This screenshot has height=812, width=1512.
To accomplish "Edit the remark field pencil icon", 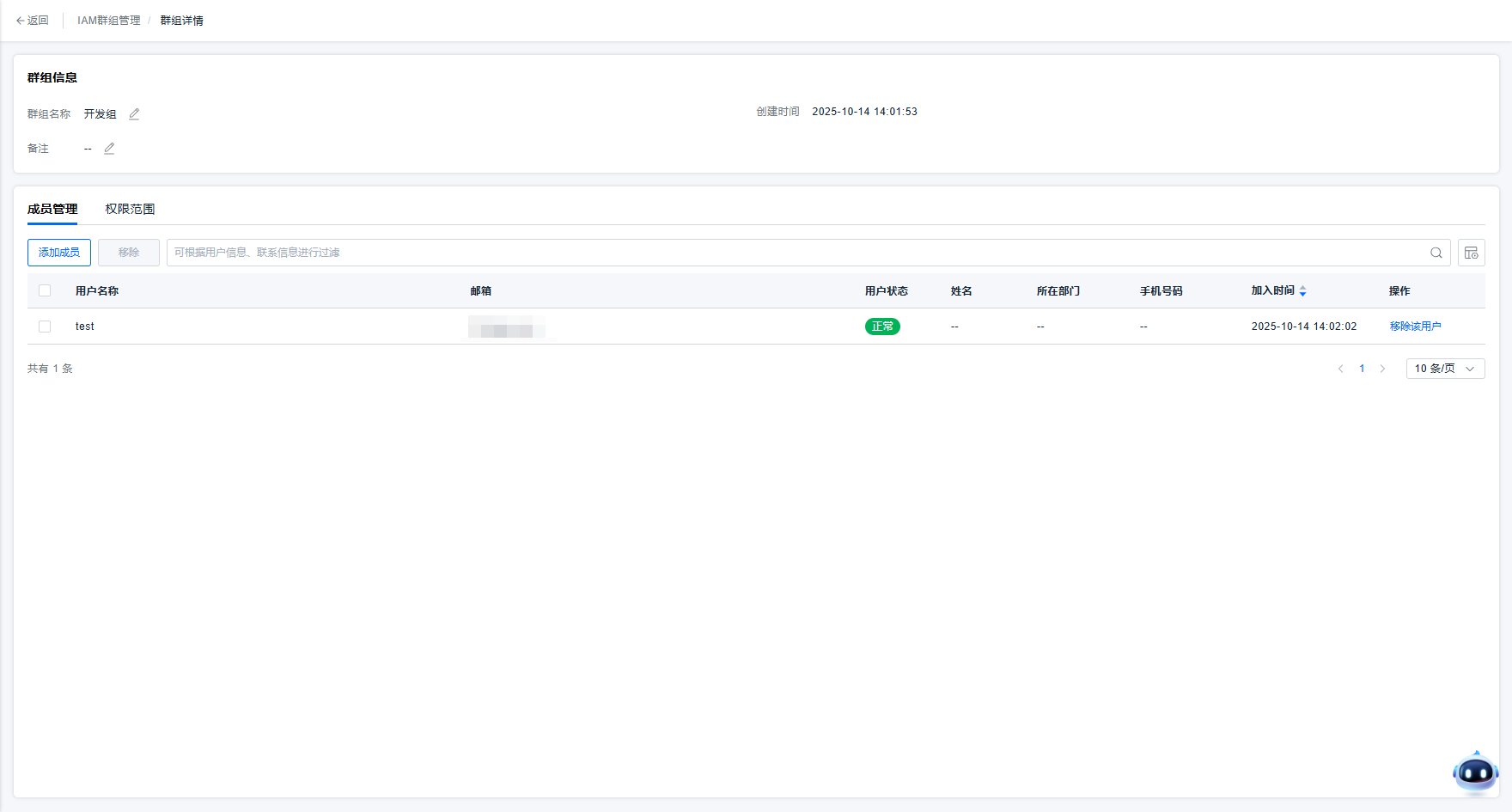I will [x=109, y=149].
